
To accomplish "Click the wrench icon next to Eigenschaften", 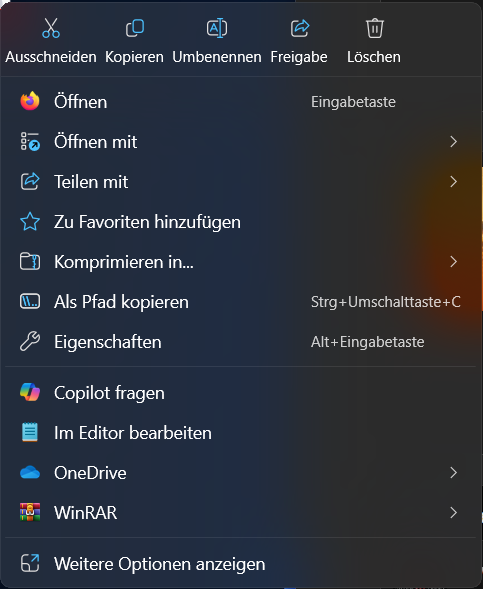I will coord(30,341).
